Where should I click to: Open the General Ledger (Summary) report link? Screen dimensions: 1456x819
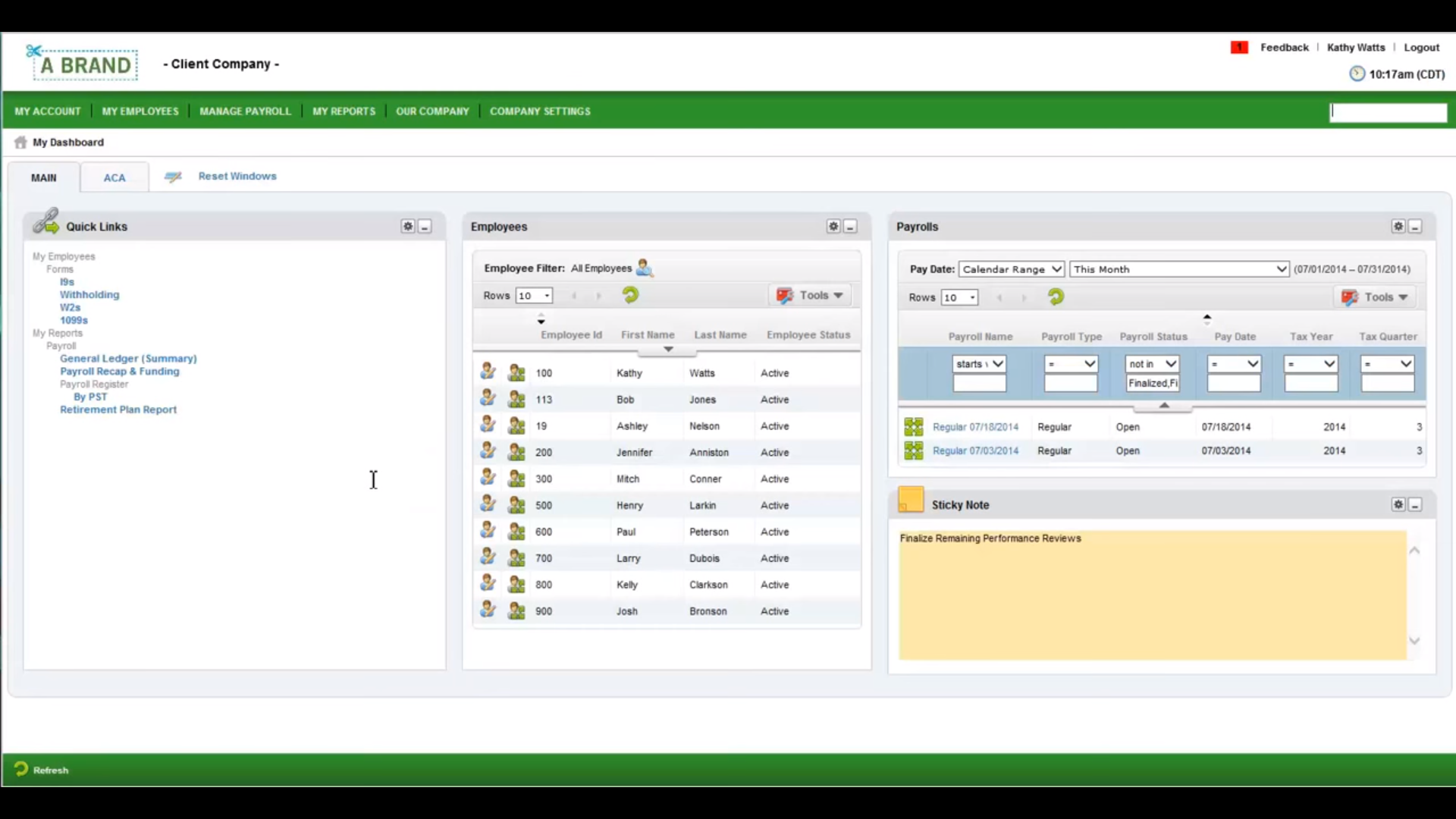pyautogui.click(x=127, y=358)
